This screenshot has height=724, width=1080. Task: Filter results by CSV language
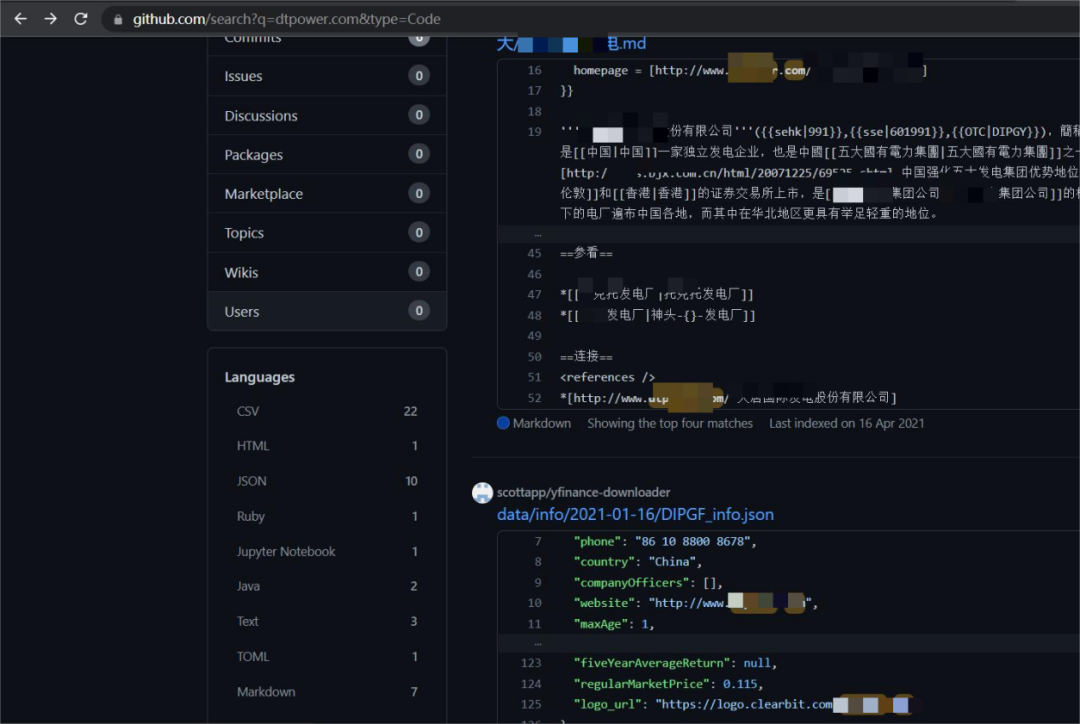pos(327,411)
